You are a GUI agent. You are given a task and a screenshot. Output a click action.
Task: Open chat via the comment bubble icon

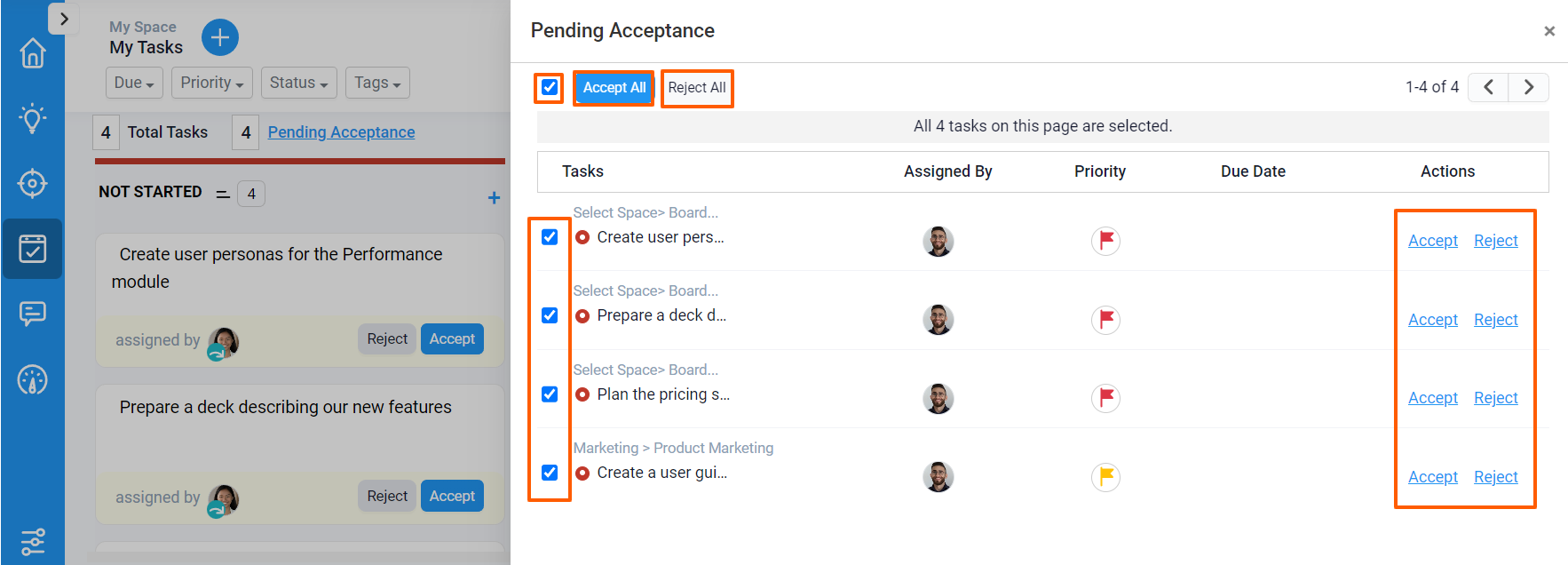pos(32,314)
